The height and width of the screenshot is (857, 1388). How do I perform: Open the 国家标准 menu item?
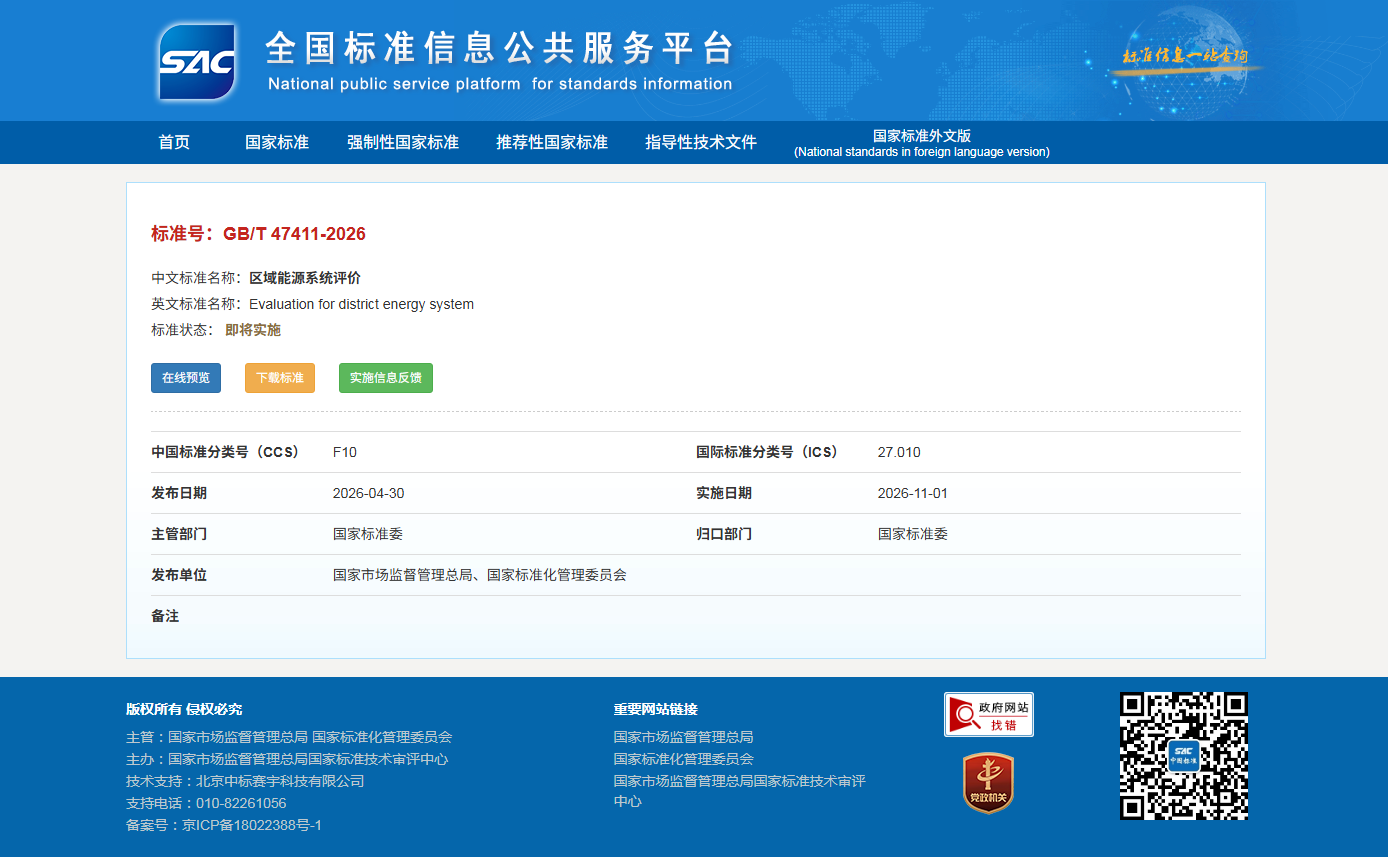pyautogui.click(x=277, y=142)
